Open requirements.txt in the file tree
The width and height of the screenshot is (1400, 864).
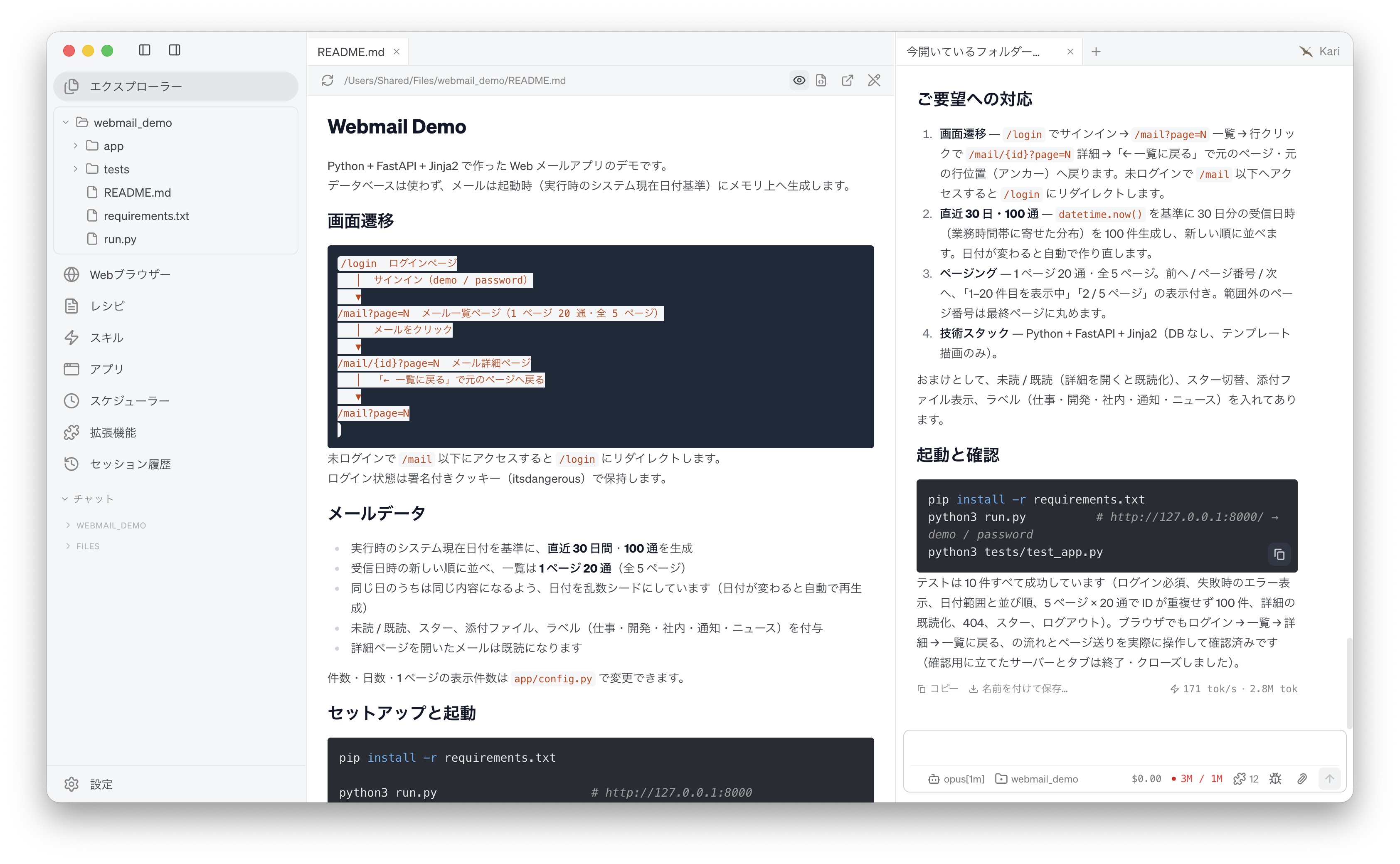click(x=146, y=216)
